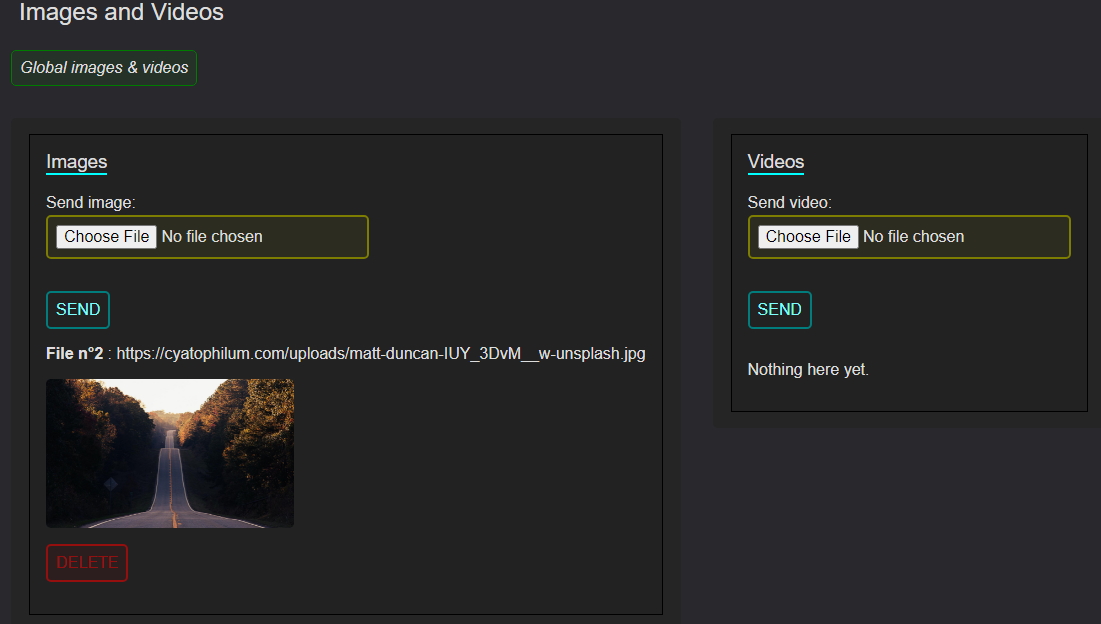Click the 'Send video:' label
Image resolution: width=1101 pixels, height=624 pixels.
[789, 203]
